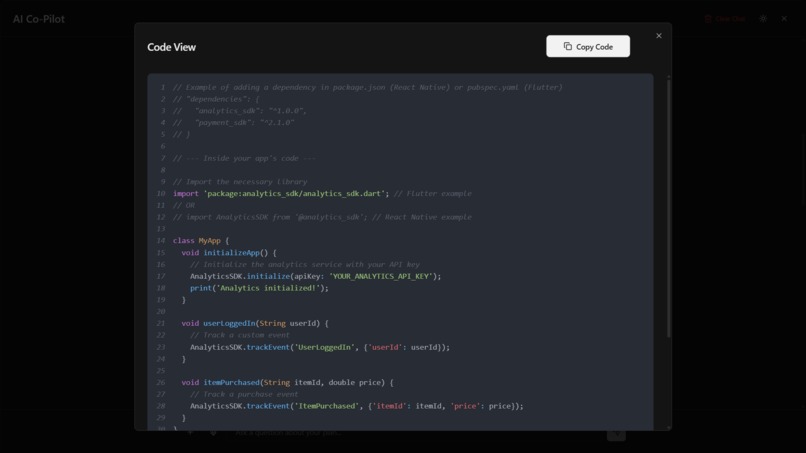The image size is (806, 453).
Task: Click the 'class MyApp {' line
Action: (201, 241)
